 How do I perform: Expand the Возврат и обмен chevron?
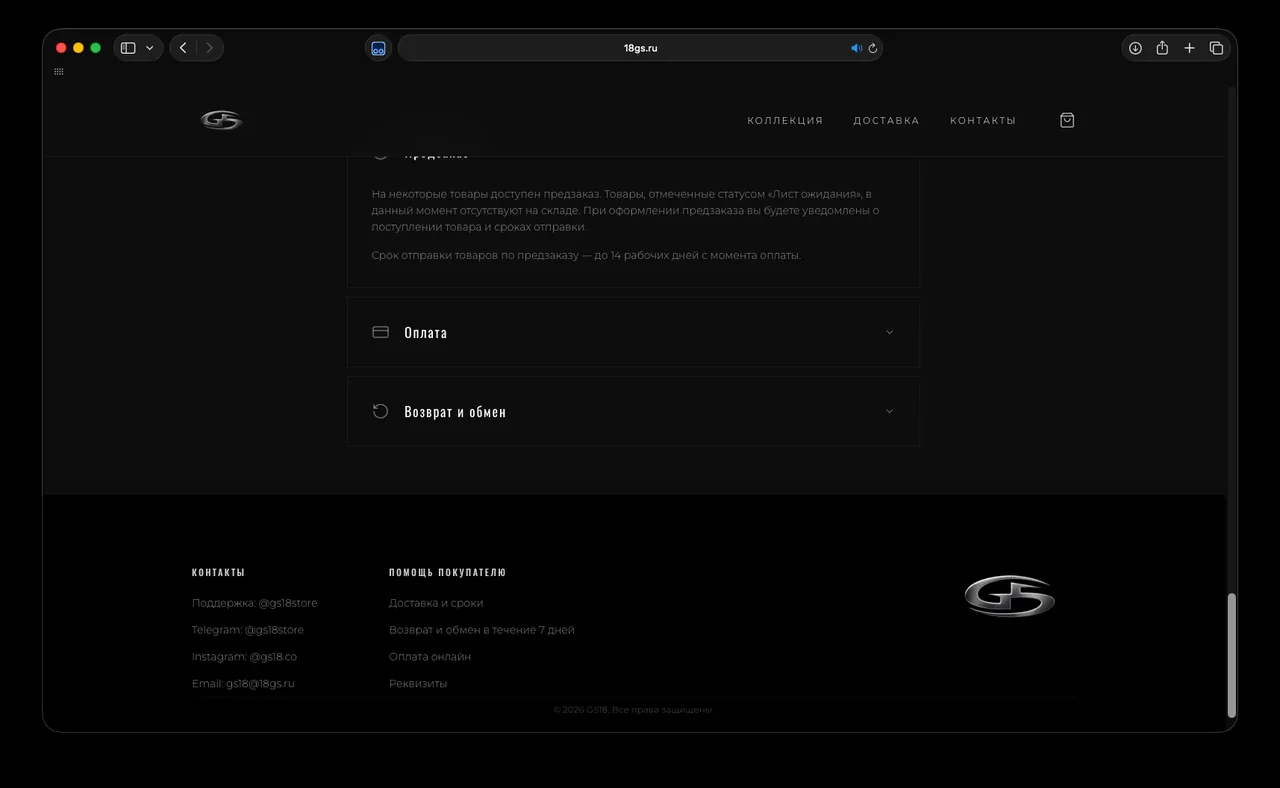[x=889, y=411]
